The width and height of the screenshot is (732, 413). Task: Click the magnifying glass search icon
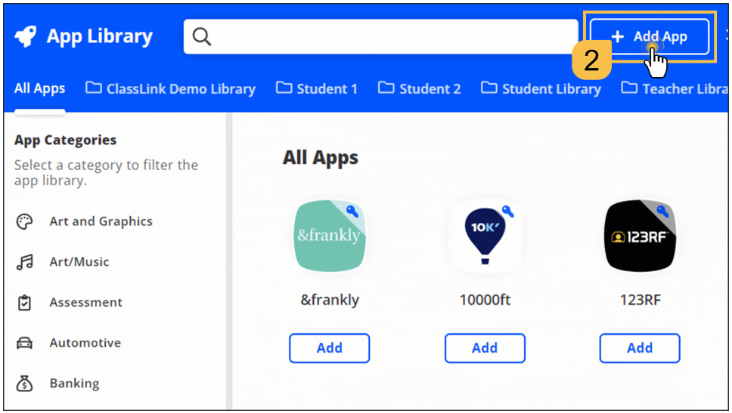202,37
